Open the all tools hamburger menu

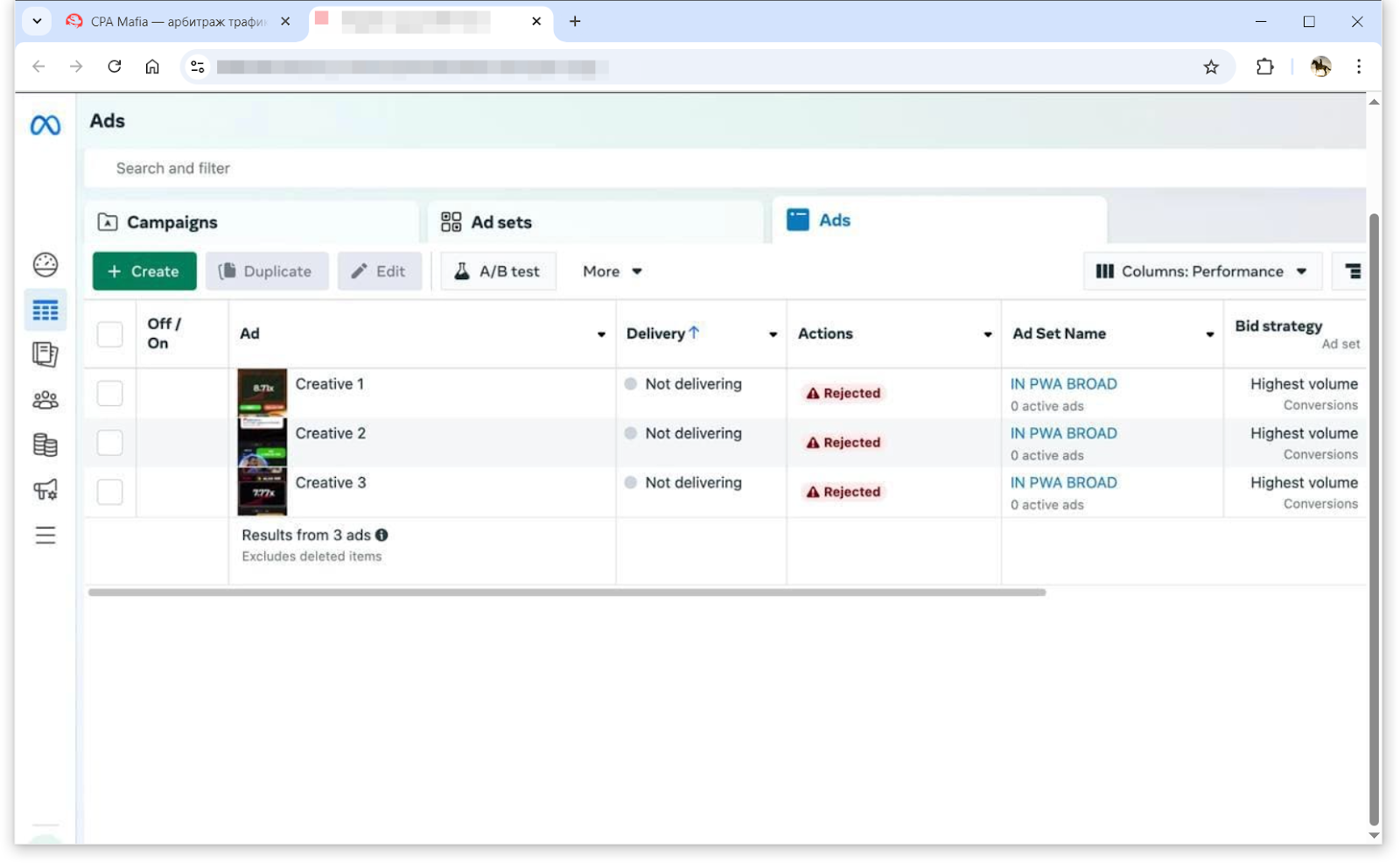(45, 536)
